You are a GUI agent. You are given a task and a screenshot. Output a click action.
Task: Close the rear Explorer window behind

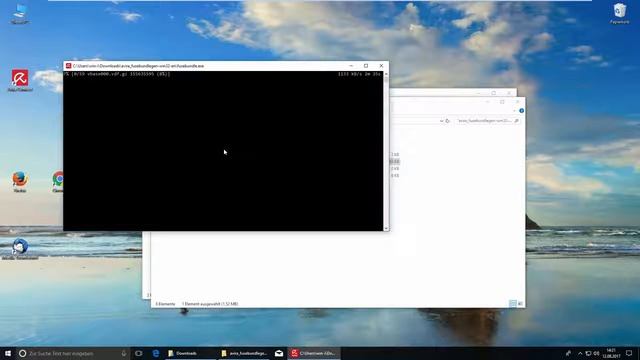[x=509, y=93]
